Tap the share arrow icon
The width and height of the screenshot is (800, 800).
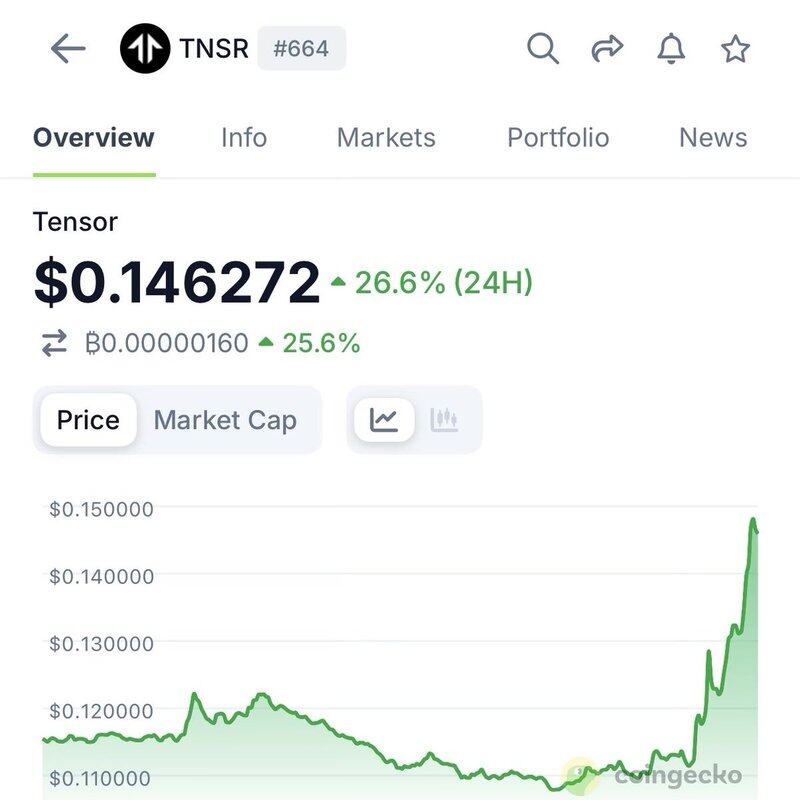(x=607, y=48)
